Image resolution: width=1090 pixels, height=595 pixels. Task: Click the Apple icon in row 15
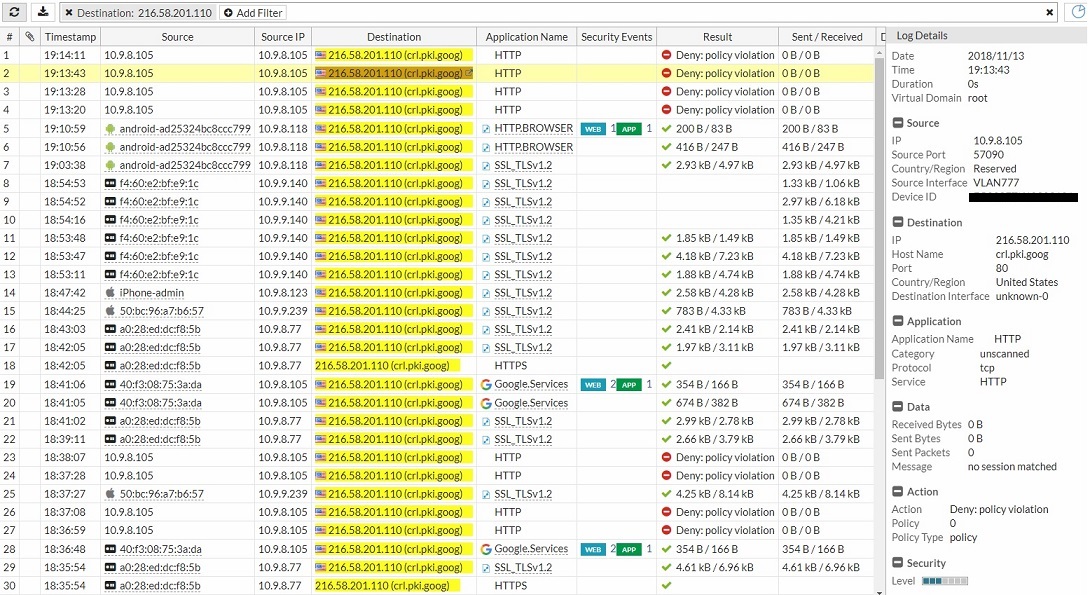(x=110, y=311)
